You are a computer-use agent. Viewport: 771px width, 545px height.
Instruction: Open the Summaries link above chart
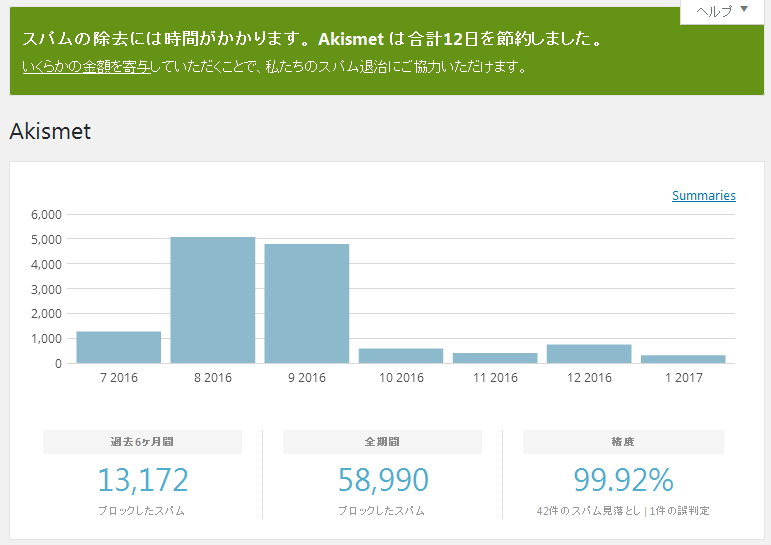click(704, 195)
